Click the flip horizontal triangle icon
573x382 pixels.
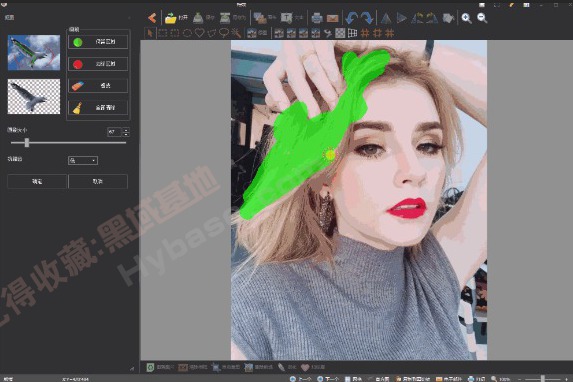point(402,18)
